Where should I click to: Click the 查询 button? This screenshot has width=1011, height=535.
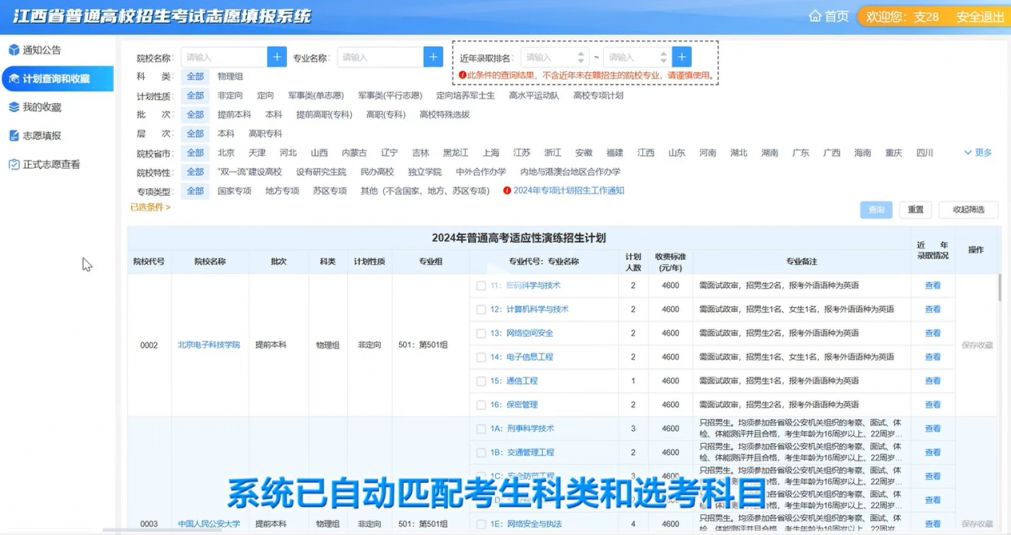point(876,209)
